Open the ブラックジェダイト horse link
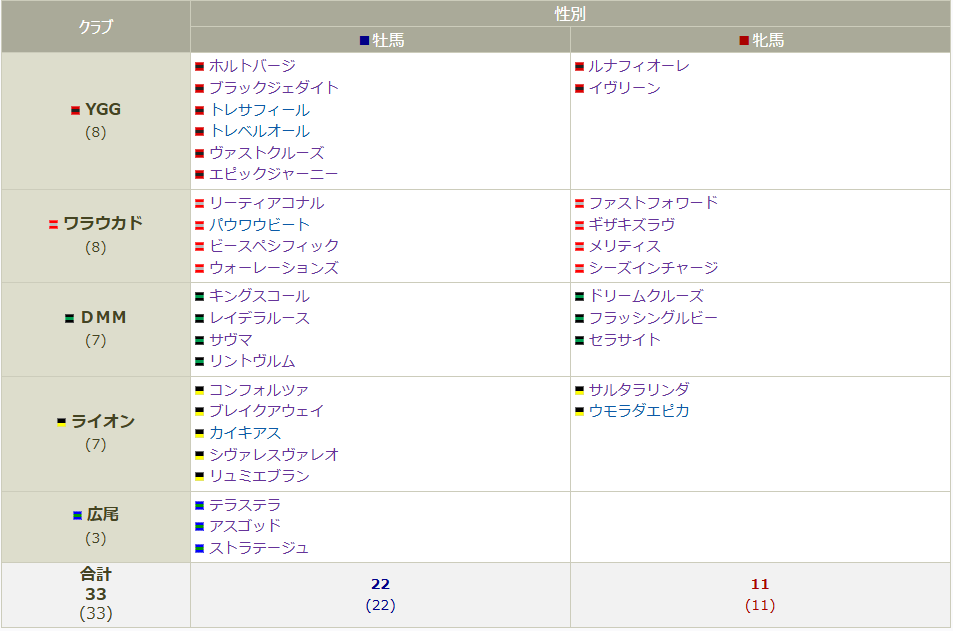953x631 pixels. point(274,88)
